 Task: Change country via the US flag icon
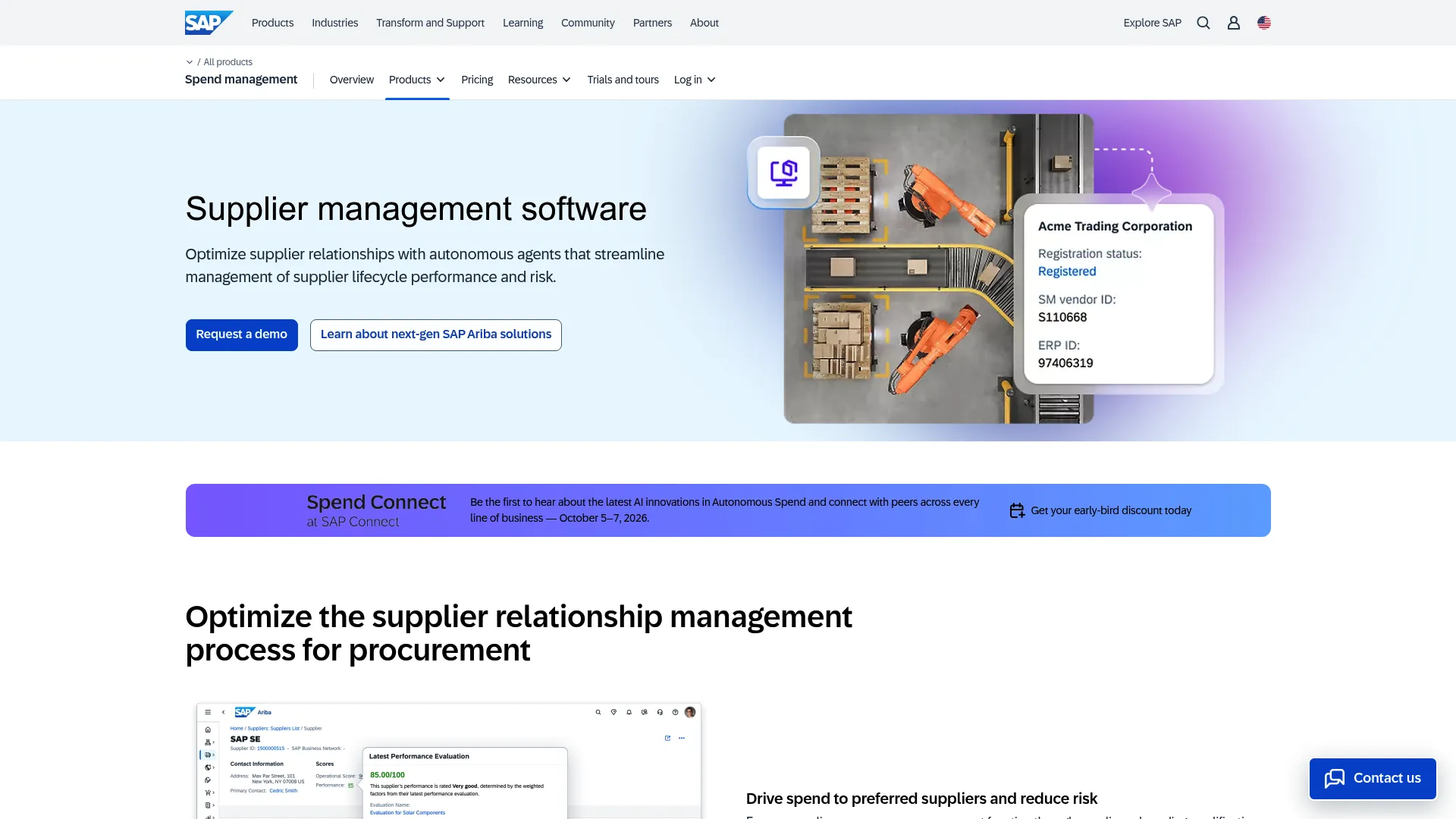click(x=1264, y=23)
